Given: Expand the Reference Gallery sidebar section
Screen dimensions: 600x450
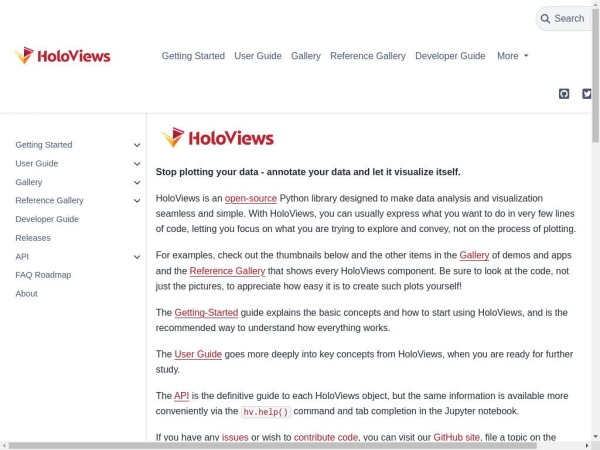Looking at the screenshot, I should point(137,201).
